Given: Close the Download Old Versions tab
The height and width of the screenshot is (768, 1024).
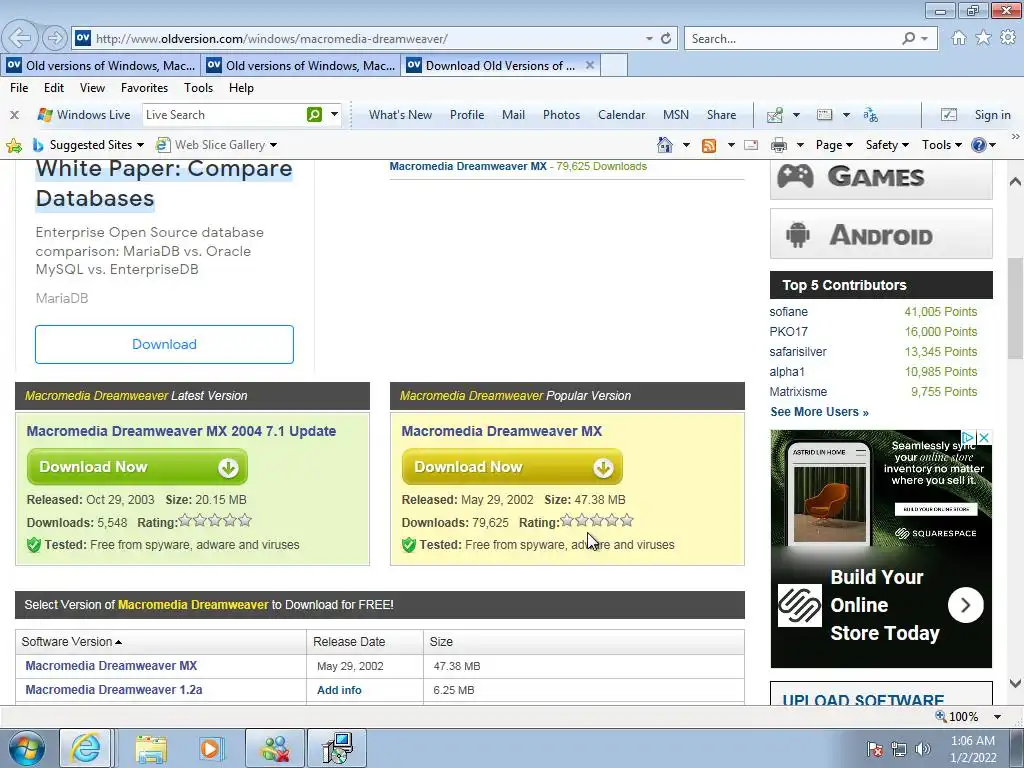Looking at the screenshot, I should point(590,65).
